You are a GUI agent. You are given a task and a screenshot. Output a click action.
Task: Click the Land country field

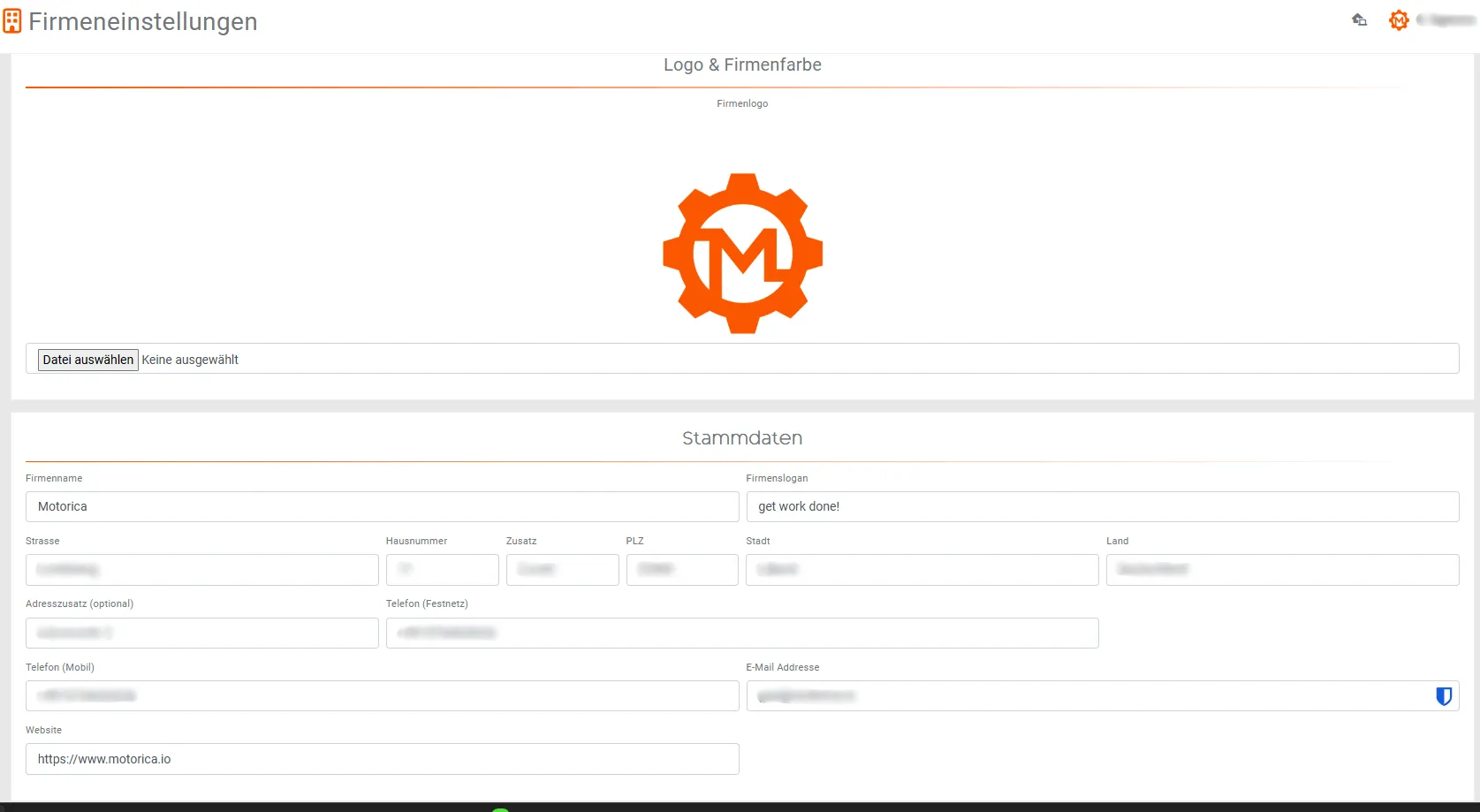point(1281,570)
